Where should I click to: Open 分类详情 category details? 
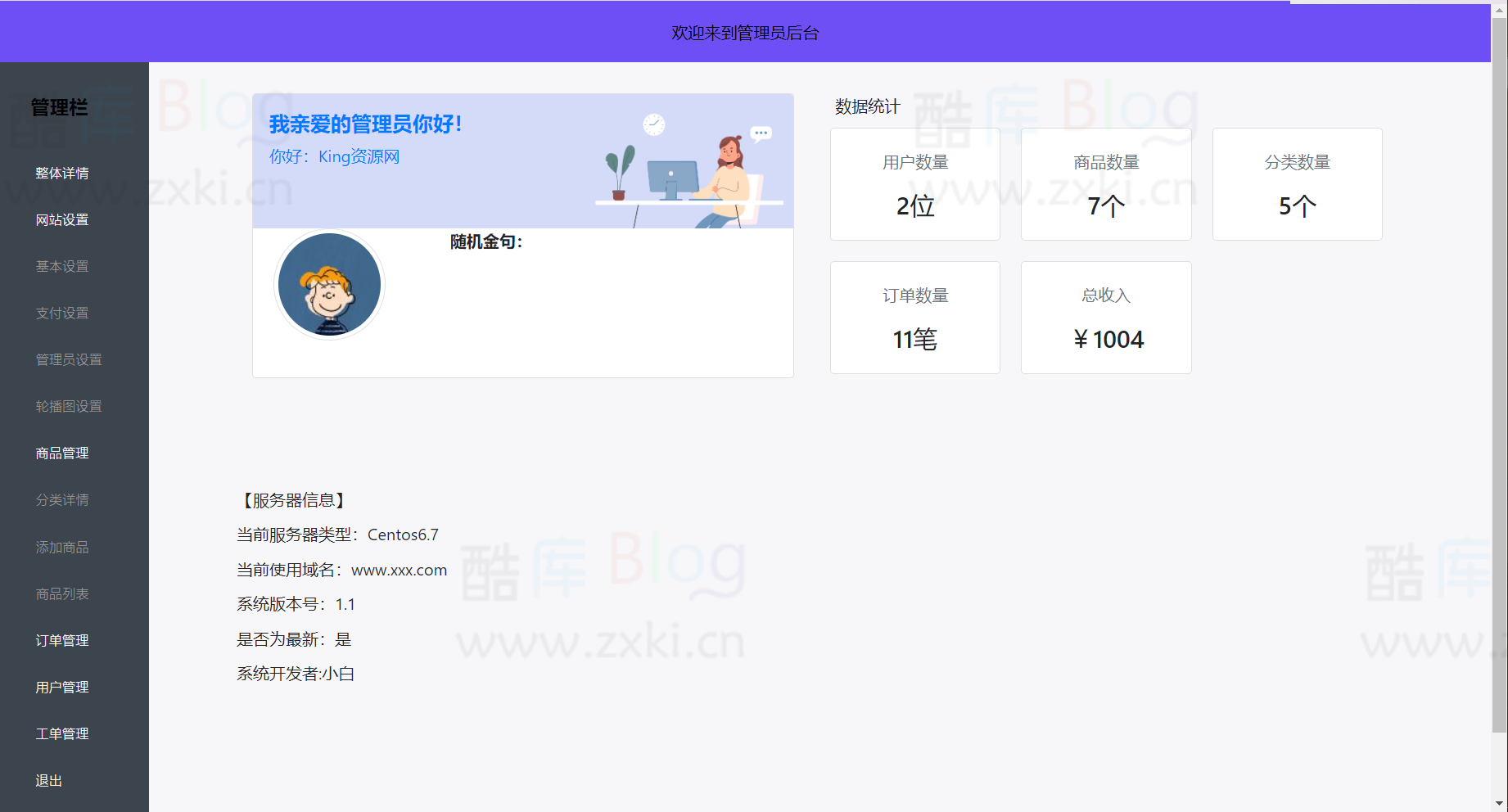click(62, 499)
